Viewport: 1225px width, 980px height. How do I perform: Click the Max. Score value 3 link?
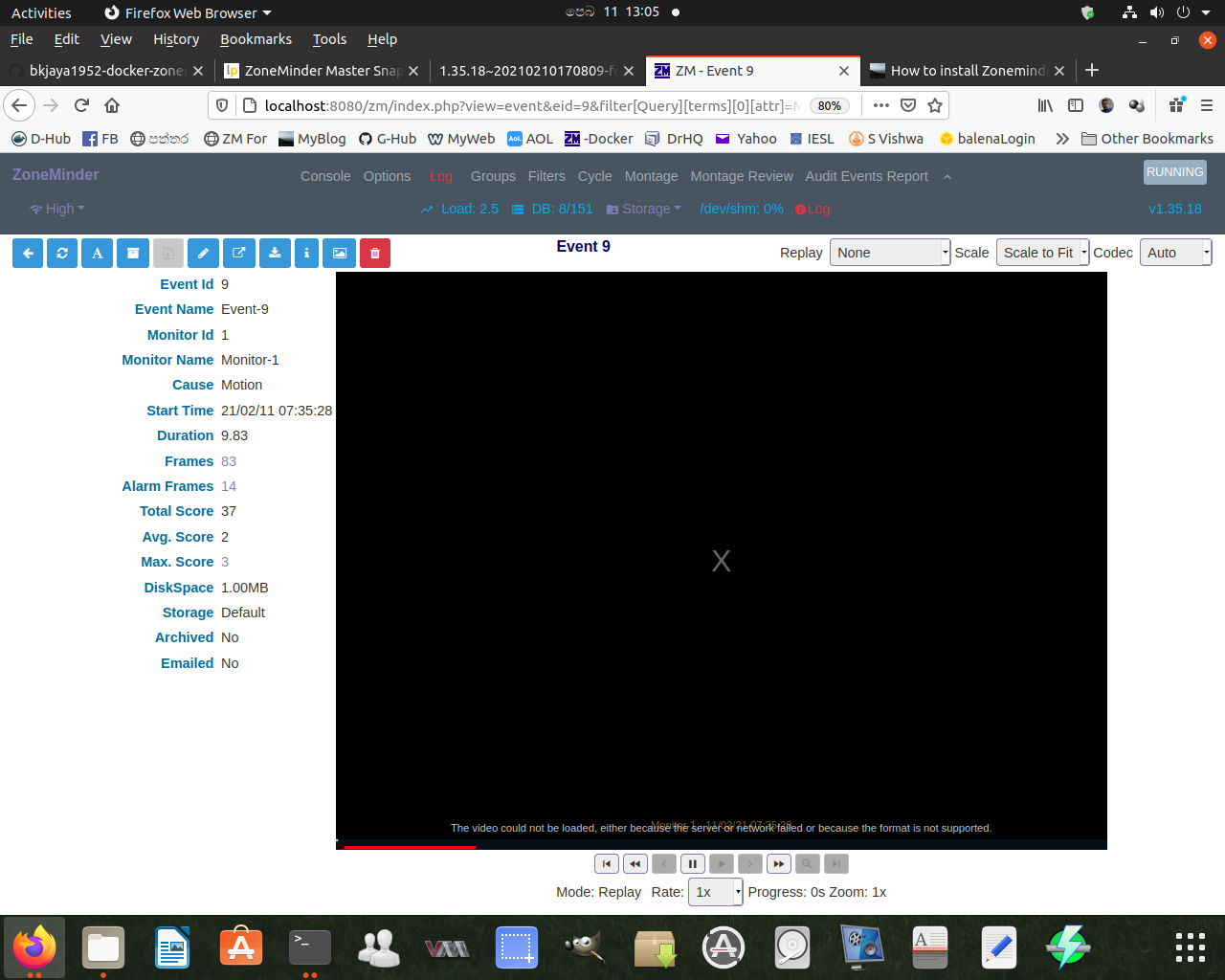pos(225,562)
